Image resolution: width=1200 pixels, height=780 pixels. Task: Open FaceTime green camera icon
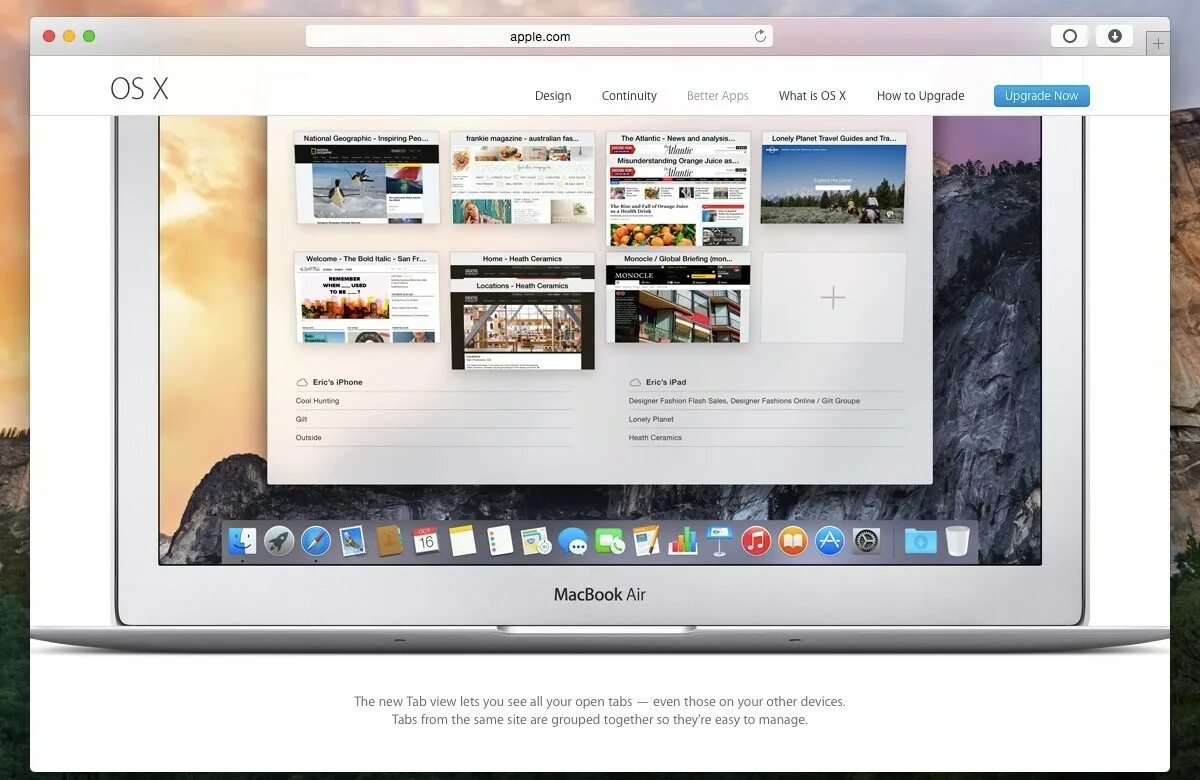pyautogui.click(x=609, y=541)
